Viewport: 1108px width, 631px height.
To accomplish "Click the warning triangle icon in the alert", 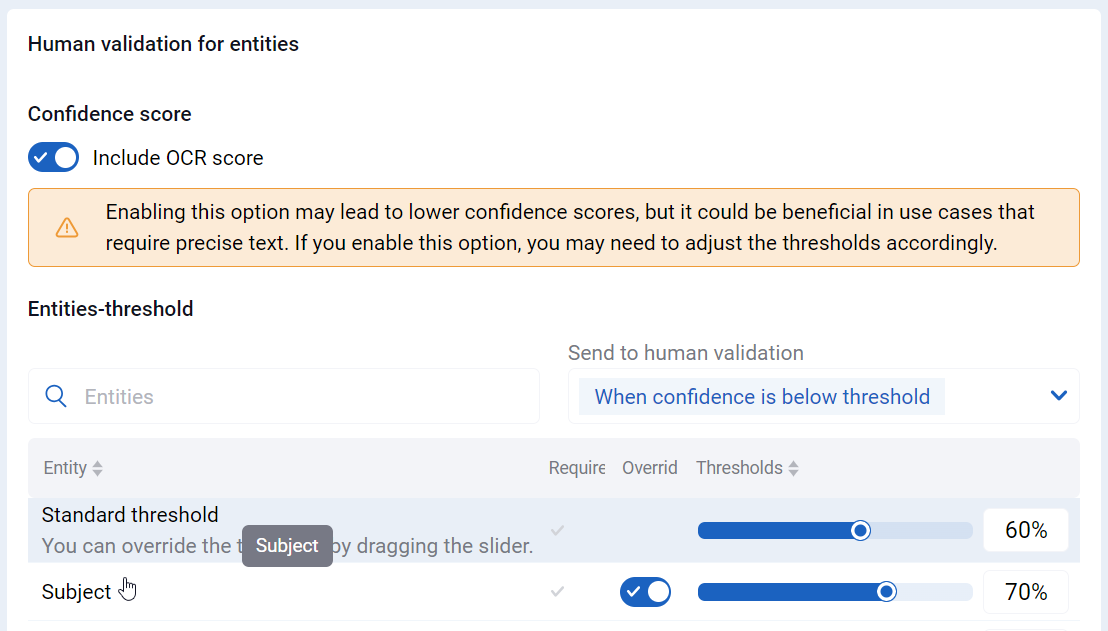I will coord(67,228).
